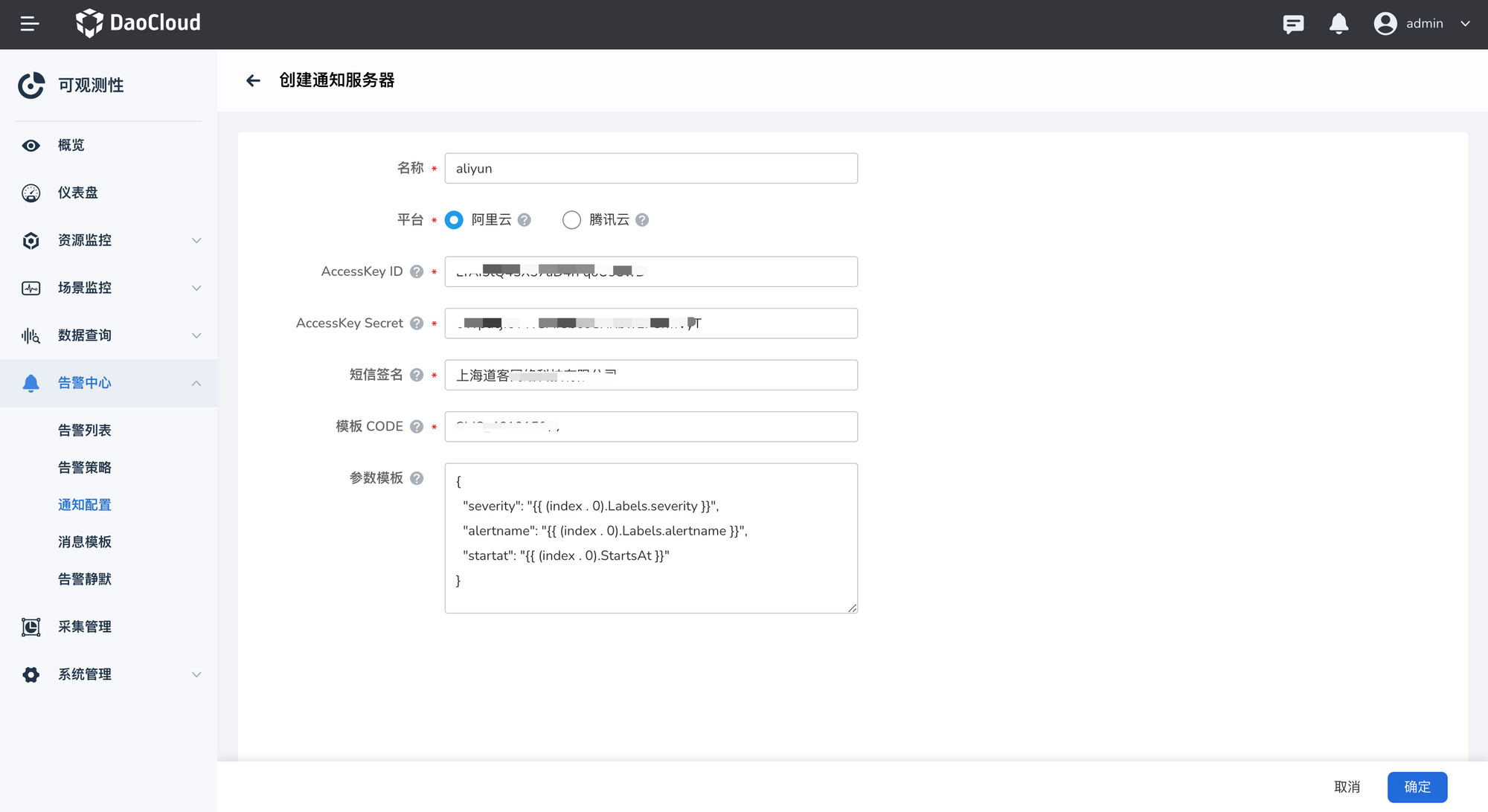
Task: Open 通知配置 submenu item
Action: [x=85, y=505]
